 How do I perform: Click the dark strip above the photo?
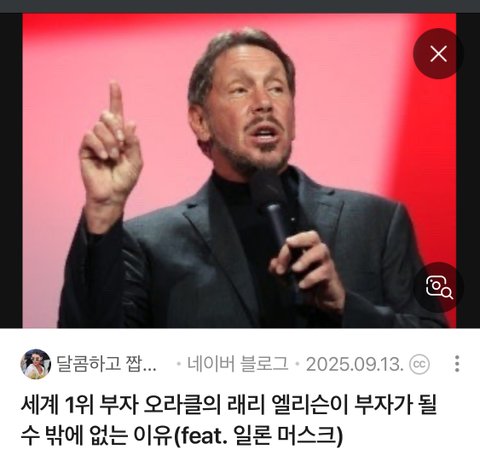pyautogui.click(x=240, y=6)
